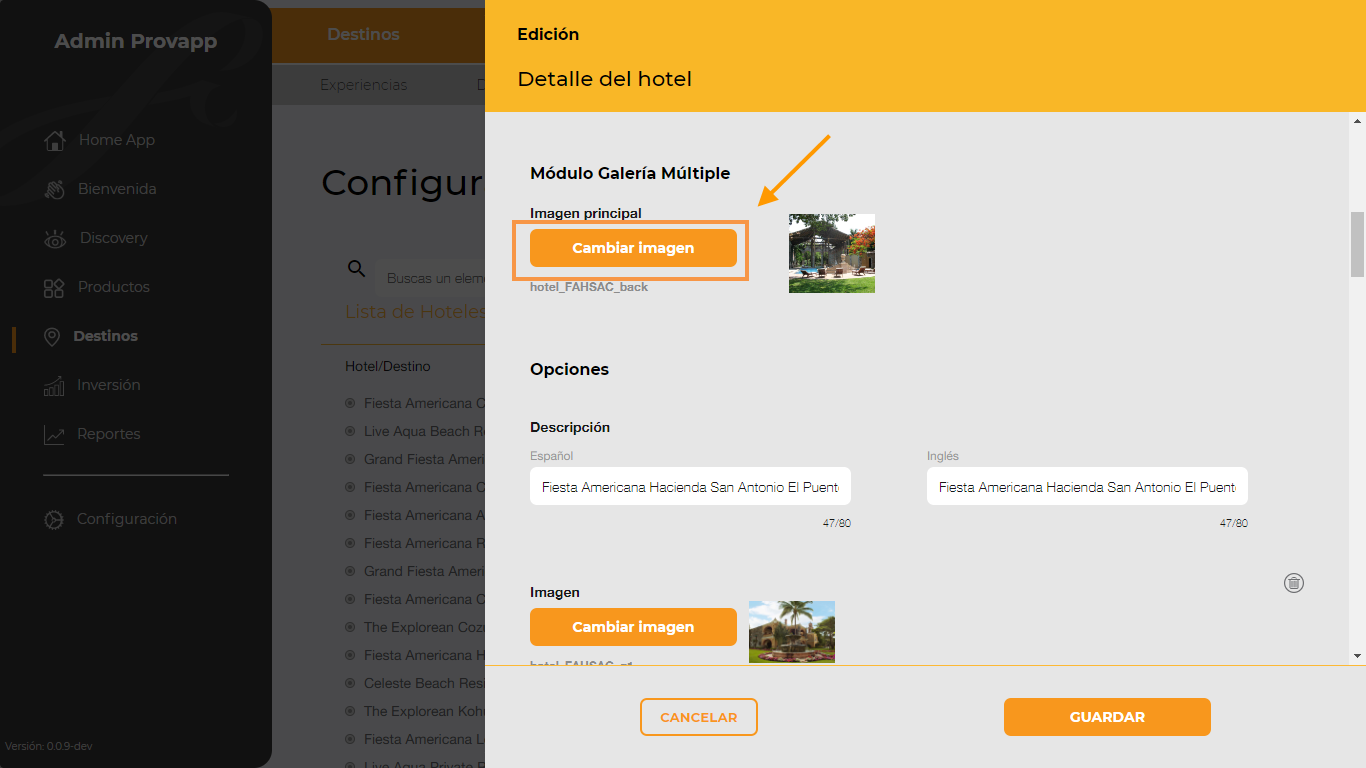Select Live Aqua Beach row bullet
The height and width of the screenshot is (768, 1366).
point(350,431)
